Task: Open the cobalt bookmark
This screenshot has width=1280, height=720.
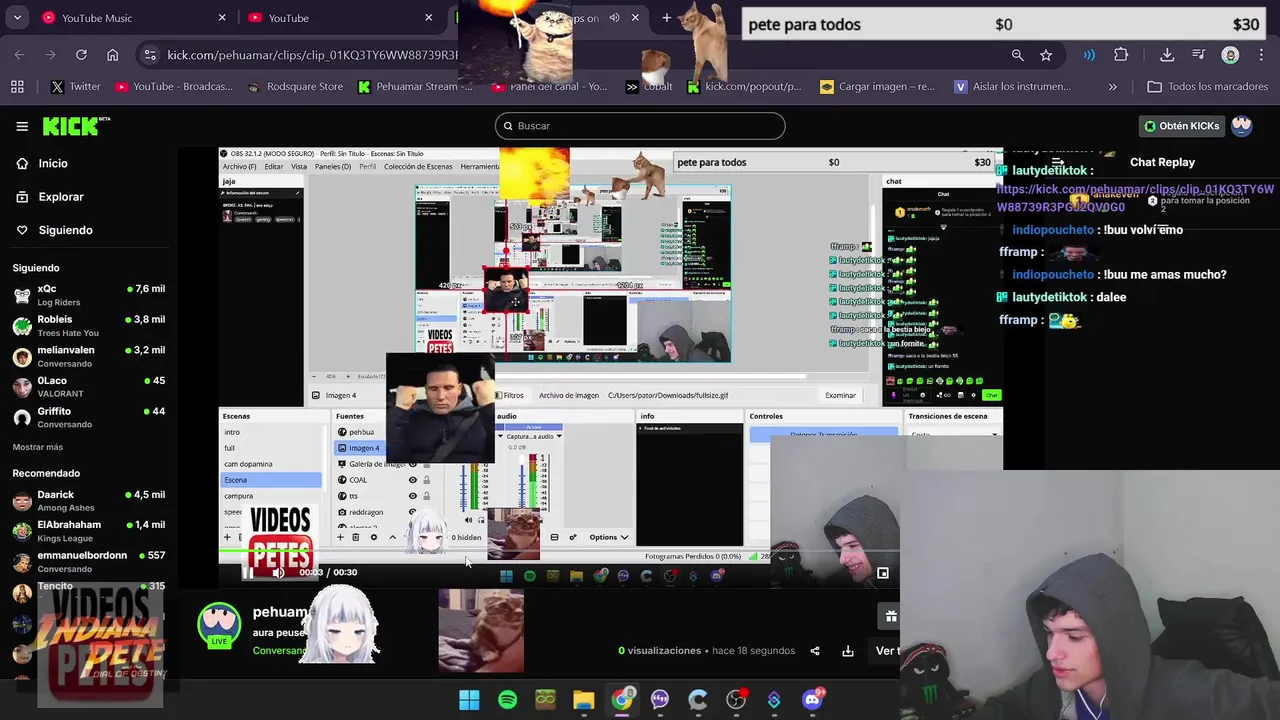Action: [x=649, y=87]
